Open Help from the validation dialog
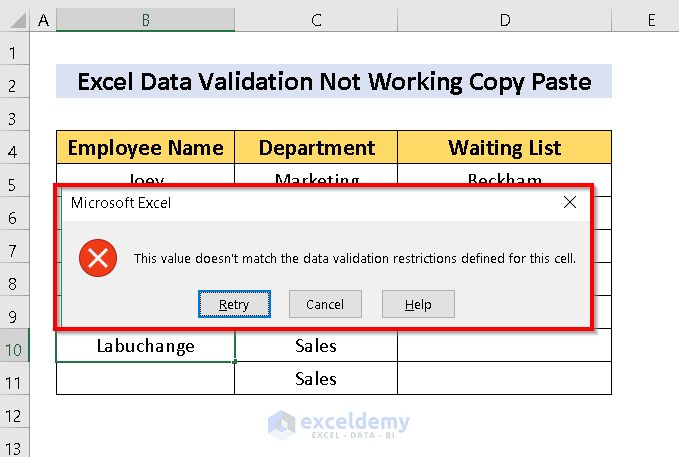The image size is (679, 457). click(x=418, y=304)
